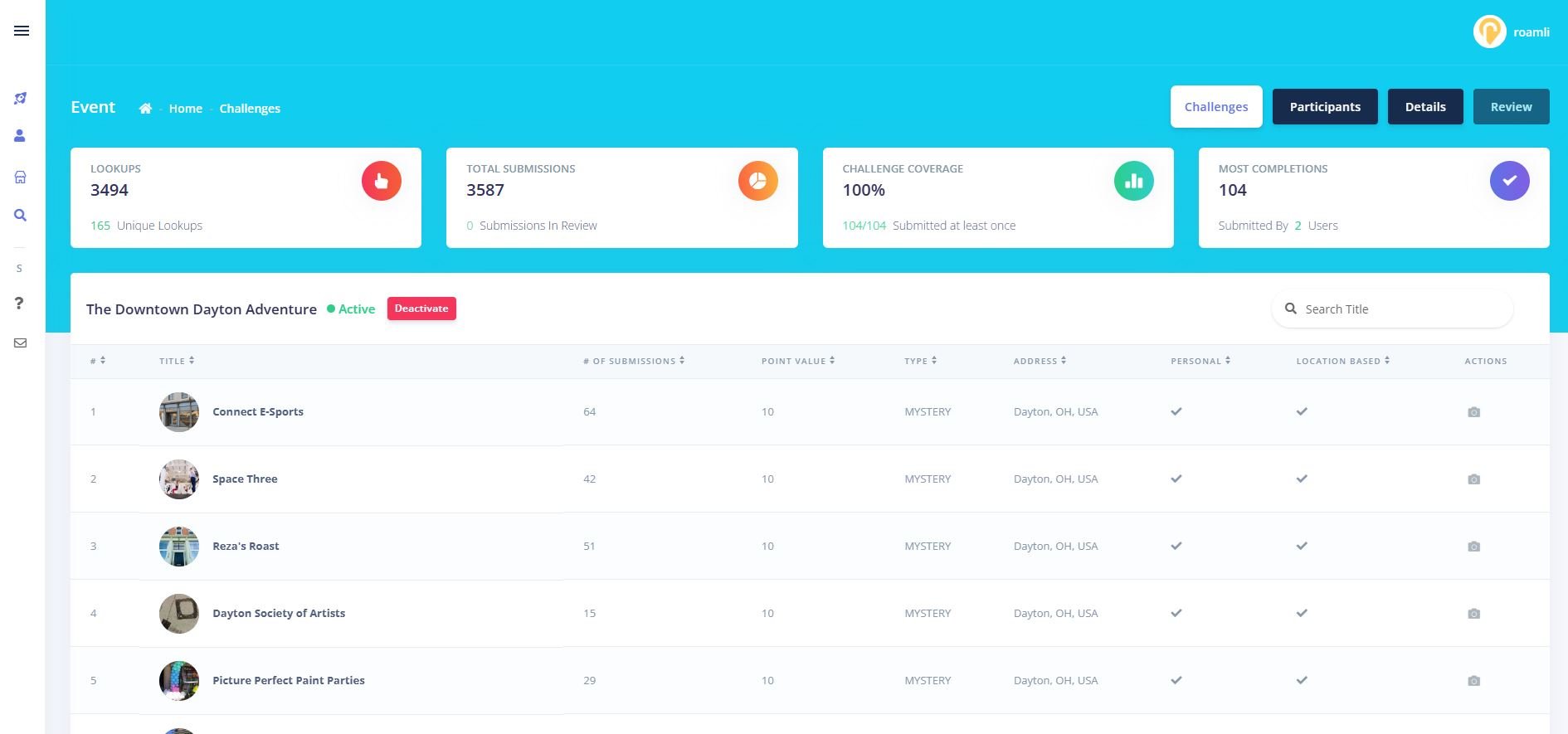Click camera action icon for Space Three
Image resolution: width=1568 pixels, height=734 pixels.
point(1473,479)
